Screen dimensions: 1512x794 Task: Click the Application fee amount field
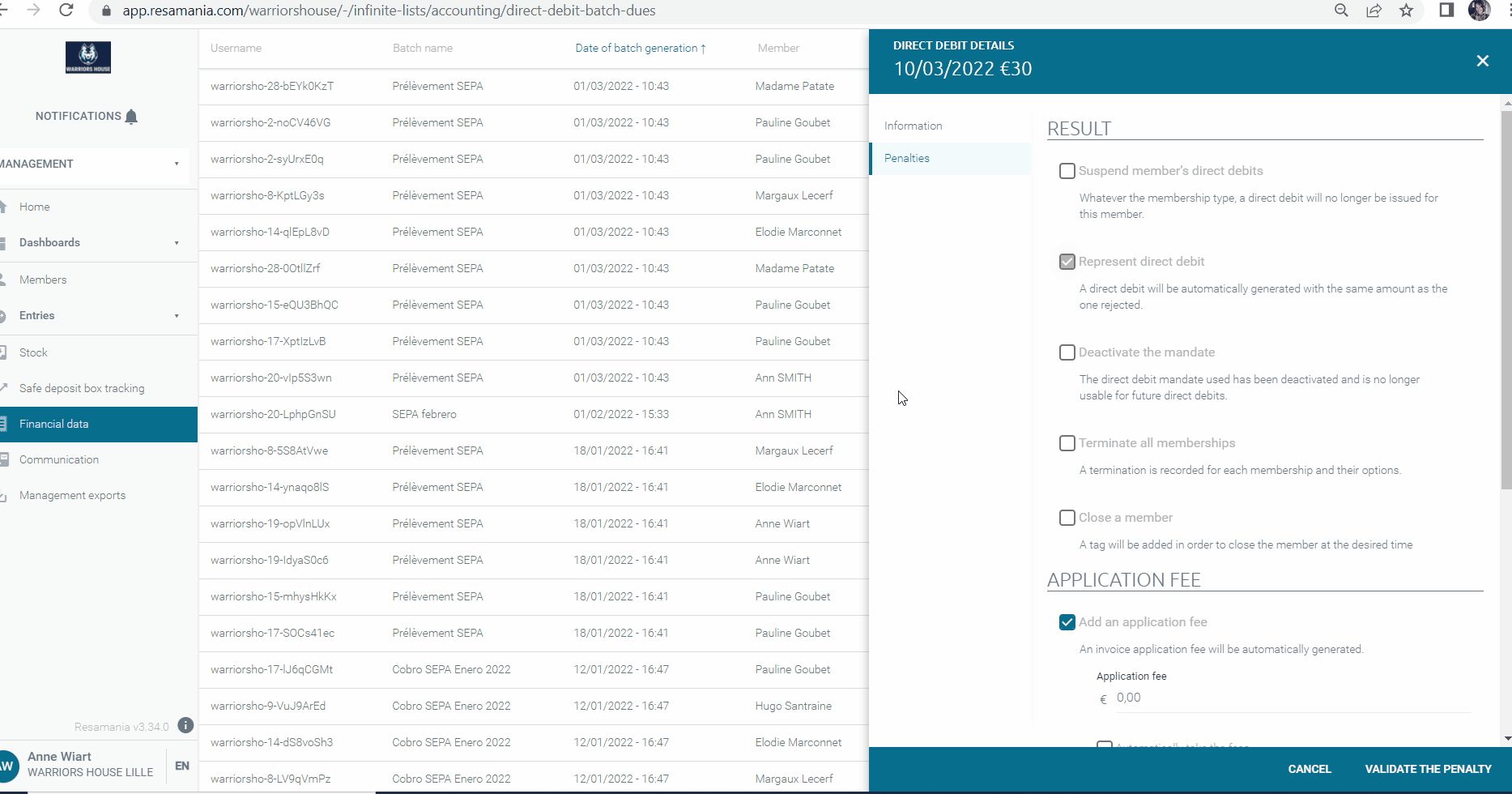tap(1293, 698)
